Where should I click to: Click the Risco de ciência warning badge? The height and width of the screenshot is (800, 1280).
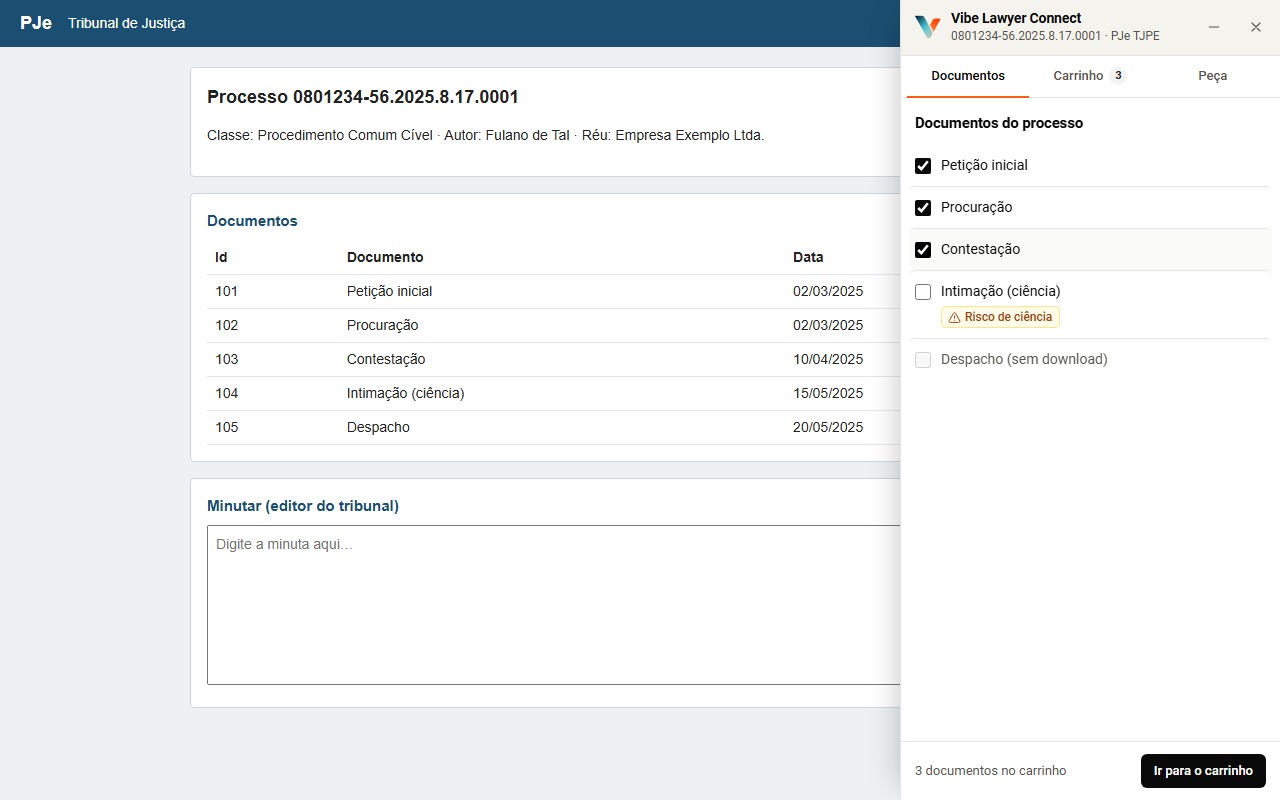pos(1000,317)
